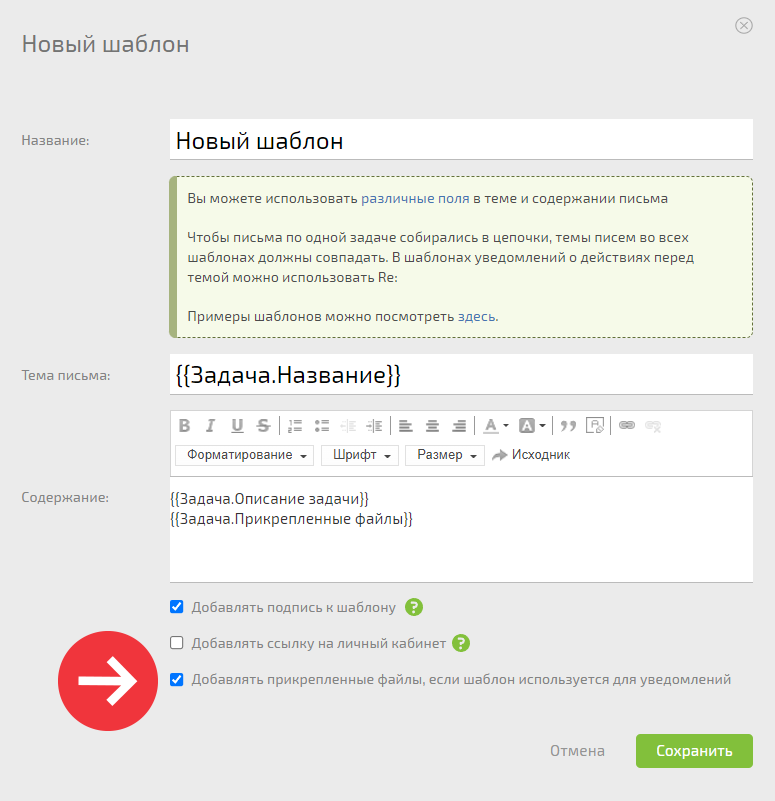Switch to Исходник source view
The width and height of the screenshot is (775, 801).
coord(531,455)
